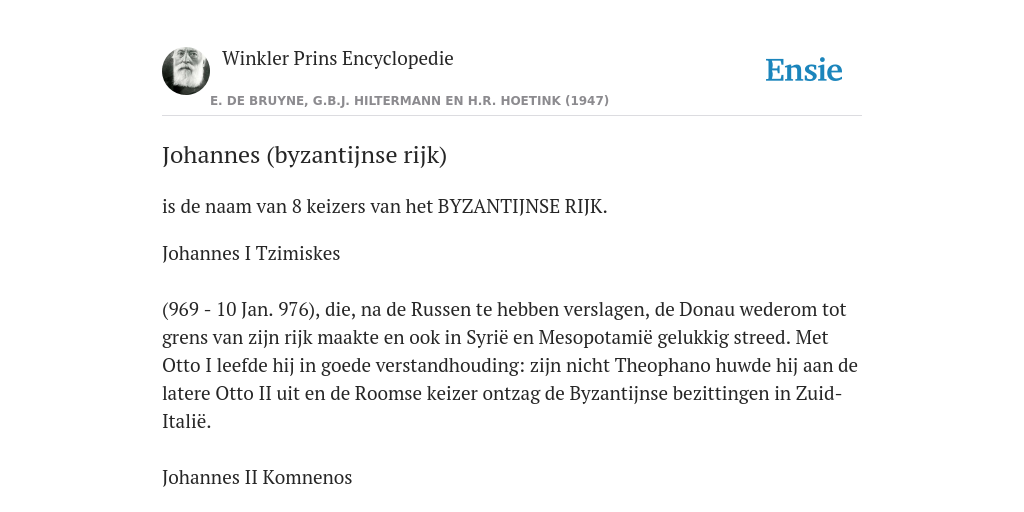Click the name Otto II in paragraph
1024x512 pixels.
pos(244,394)
